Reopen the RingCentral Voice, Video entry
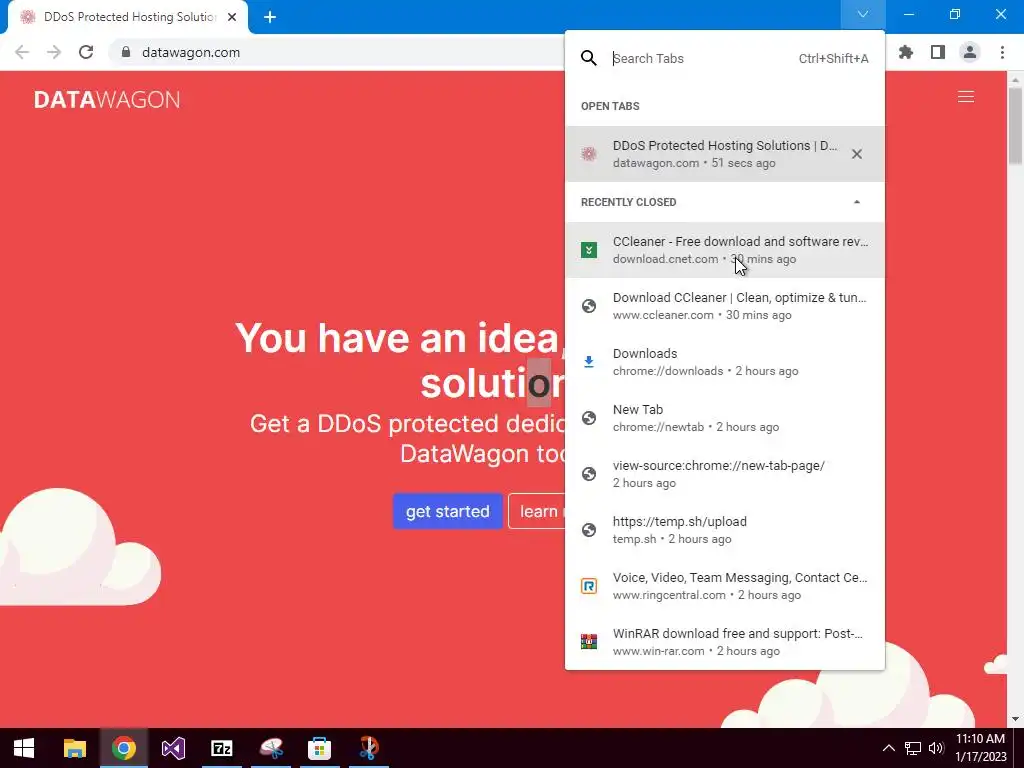This screenshot has height=768, width=1024. [x=724, y=586]
